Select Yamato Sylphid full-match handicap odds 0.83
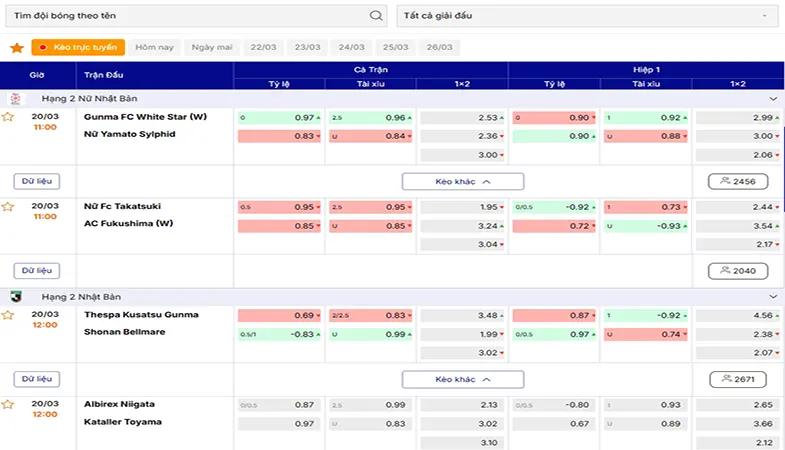785x450 pixels. pyautogui.click(x=279, y=136)
